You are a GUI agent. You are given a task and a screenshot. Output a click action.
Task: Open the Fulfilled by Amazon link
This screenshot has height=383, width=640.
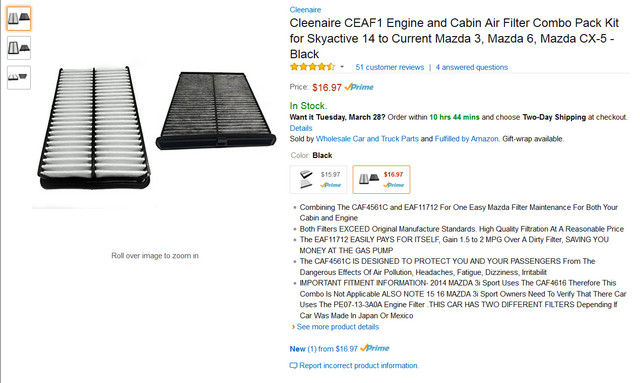click(467, 139)
